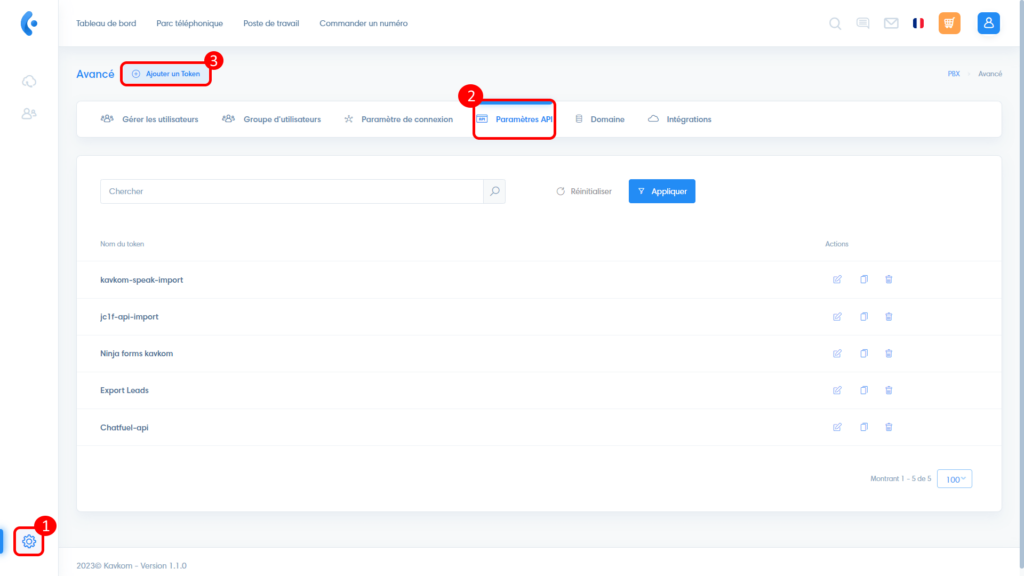Open the blue user profile icon
The image size is (1024, 576).
pos(988,23)
